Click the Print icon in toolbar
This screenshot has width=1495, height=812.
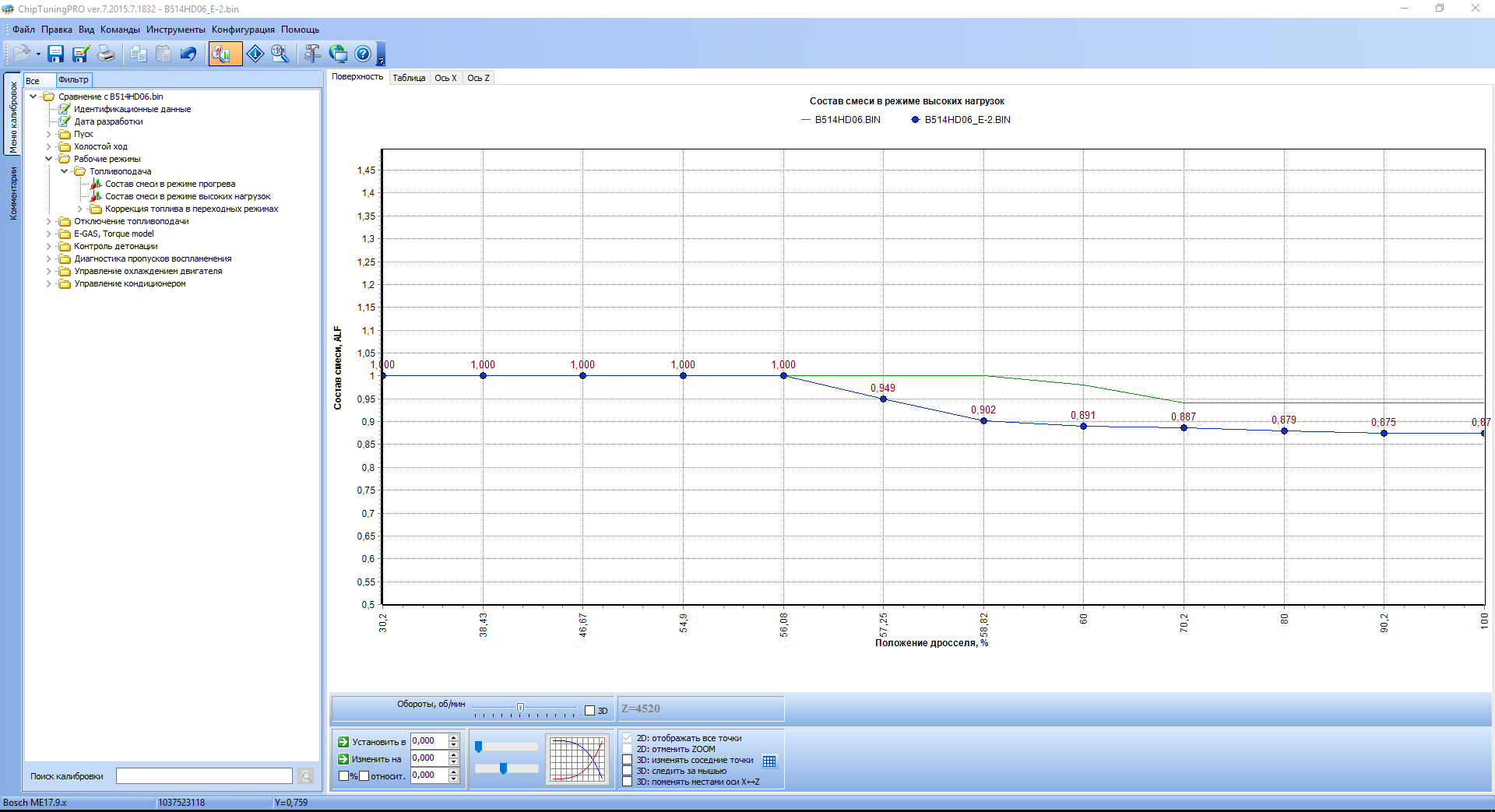pos(106,54)
